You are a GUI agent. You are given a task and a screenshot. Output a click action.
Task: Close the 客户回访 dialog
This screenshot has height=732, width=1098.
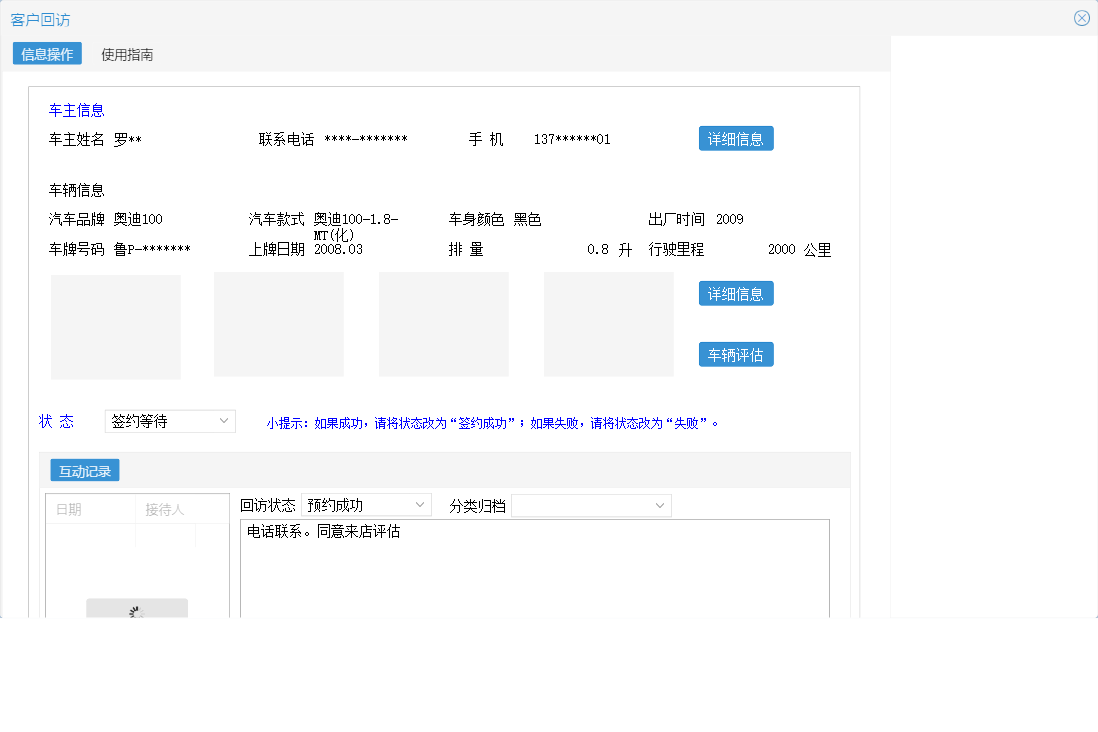(x=1081, y=17)
